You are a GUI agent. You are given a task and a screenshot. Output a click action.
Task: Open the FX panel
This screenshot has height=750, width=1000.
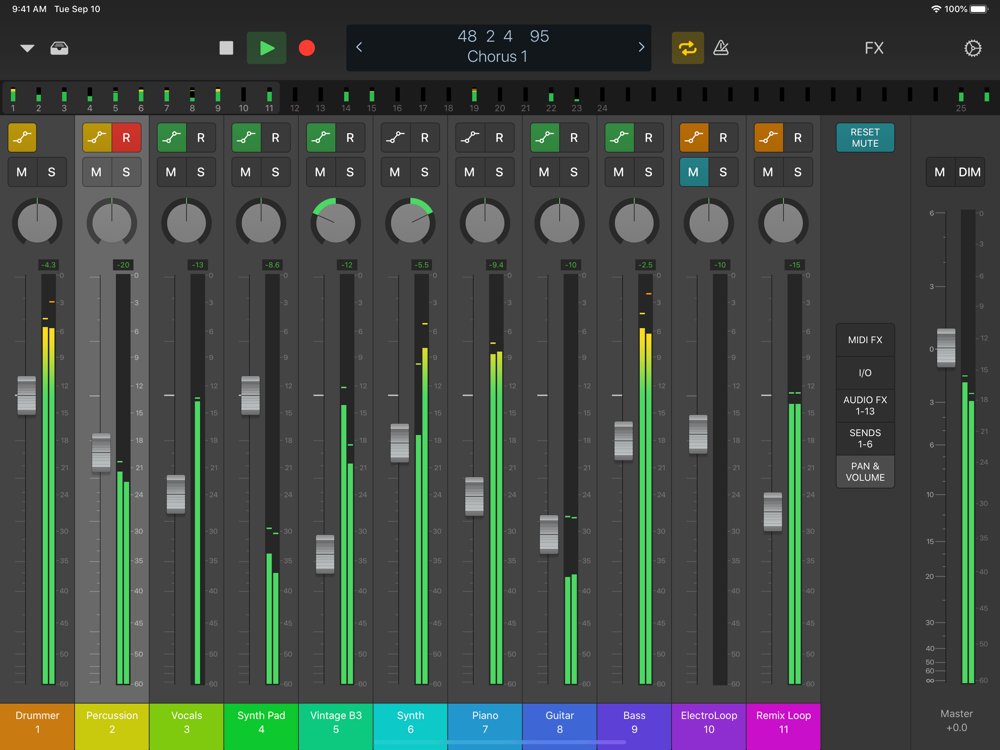click(874, 48)
